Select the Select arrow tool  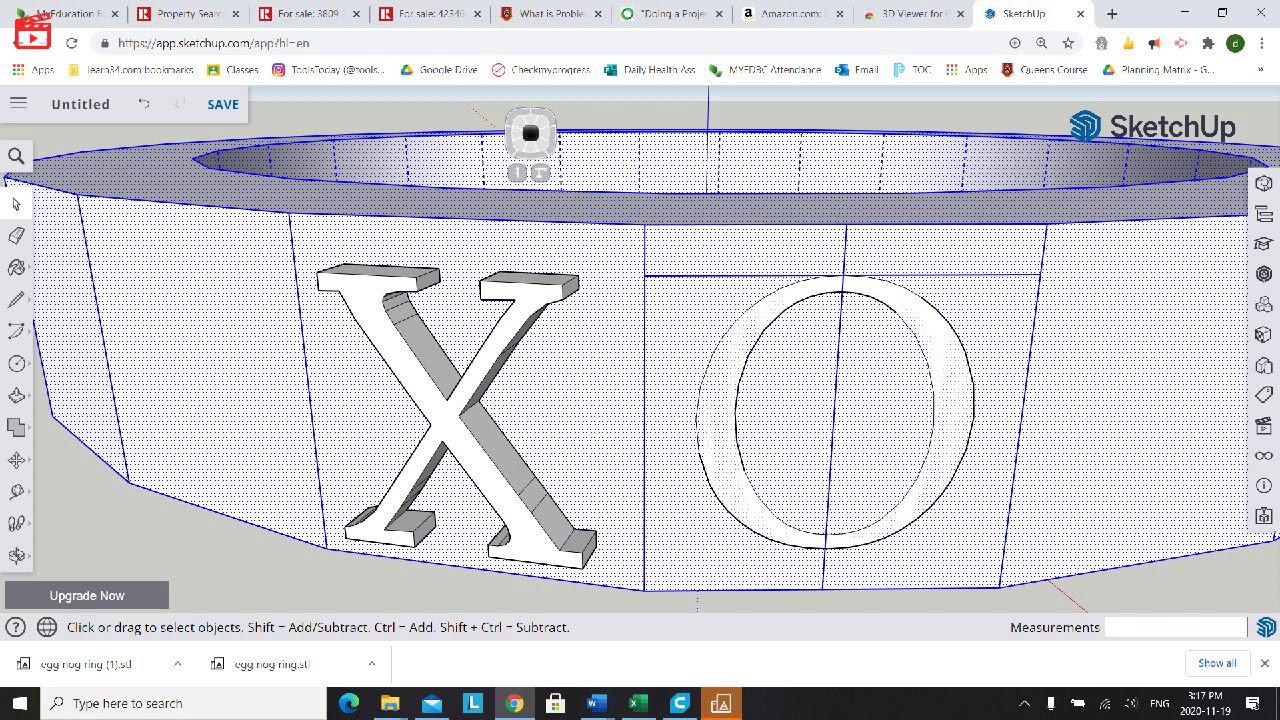coord(16,204)
